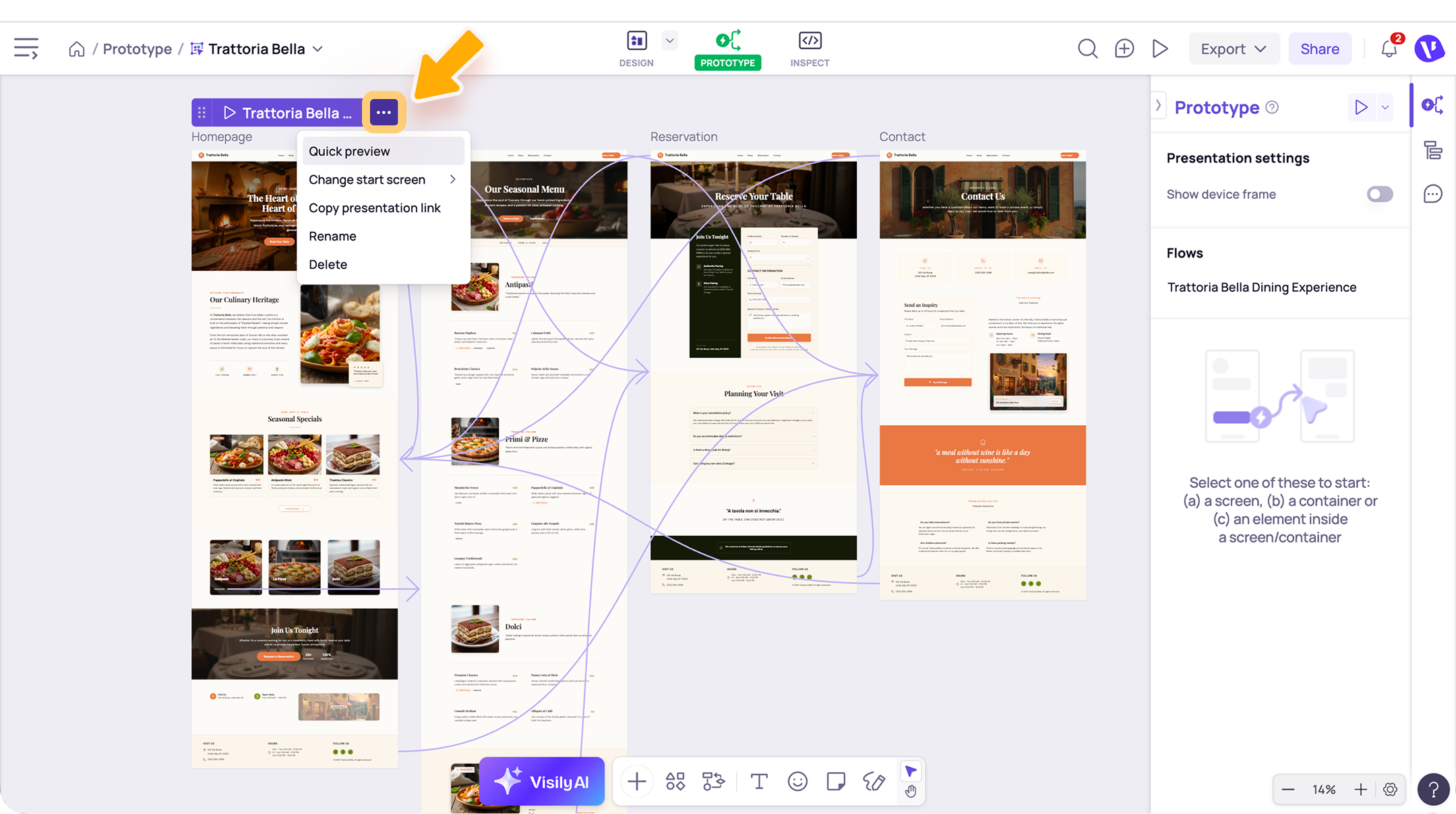This screenshot has width=1456, height=814.
Task: Choose Rename in the flow menu
Action: (x=383, y=236)
